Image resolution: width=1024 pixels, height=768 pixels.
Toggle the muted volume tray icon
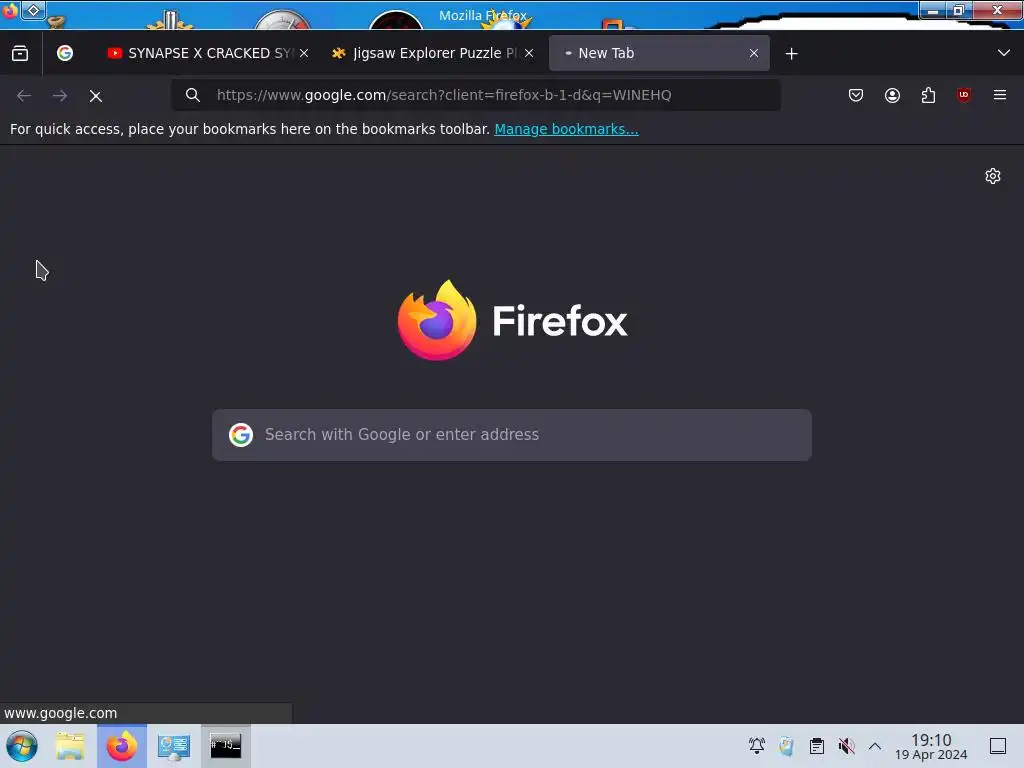tap(846, 746)
